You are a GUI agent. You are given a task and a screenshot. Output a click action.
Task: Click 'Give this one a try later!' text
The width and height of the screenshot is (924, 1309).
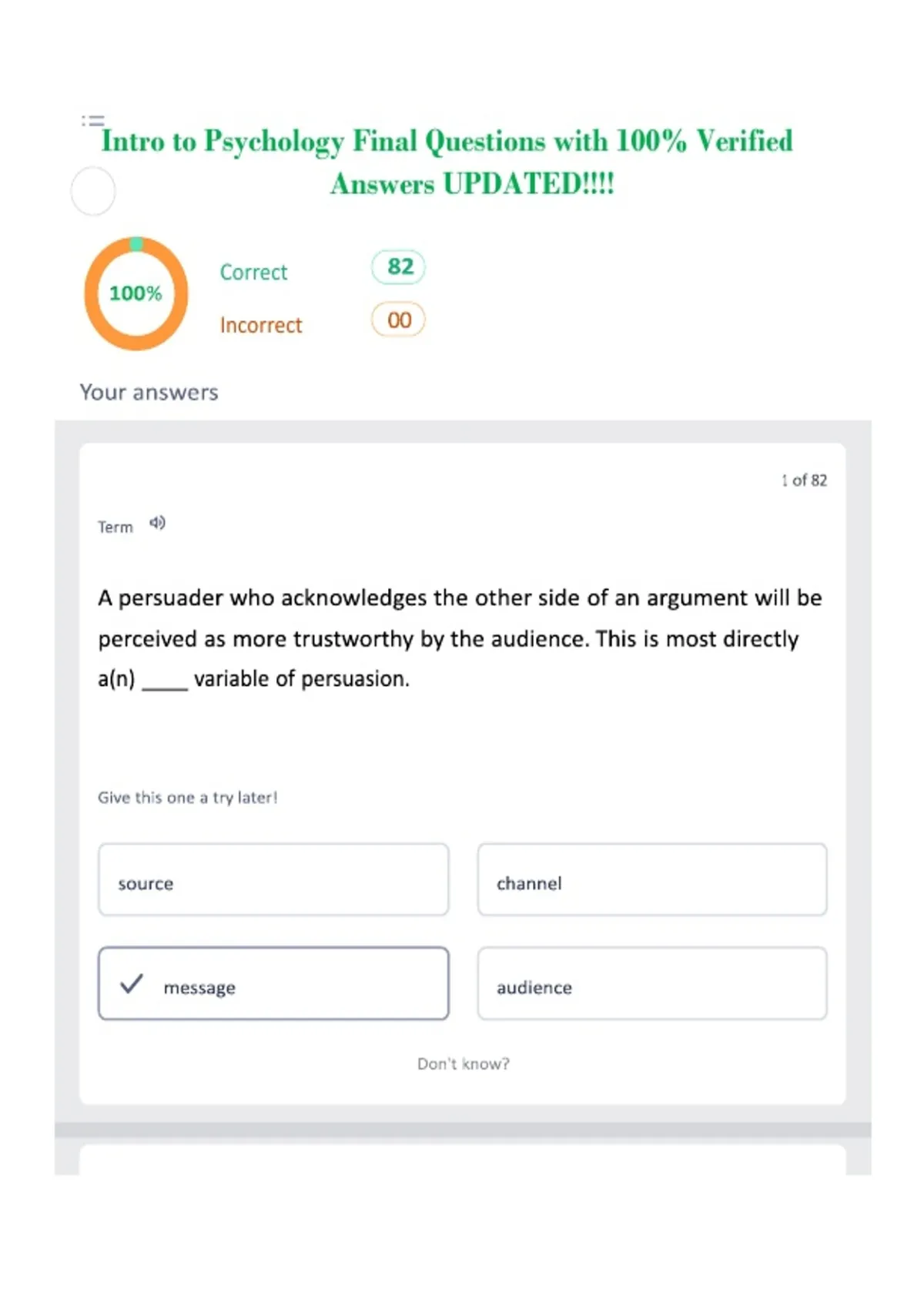pyautogui.click(x=188, y=798)
